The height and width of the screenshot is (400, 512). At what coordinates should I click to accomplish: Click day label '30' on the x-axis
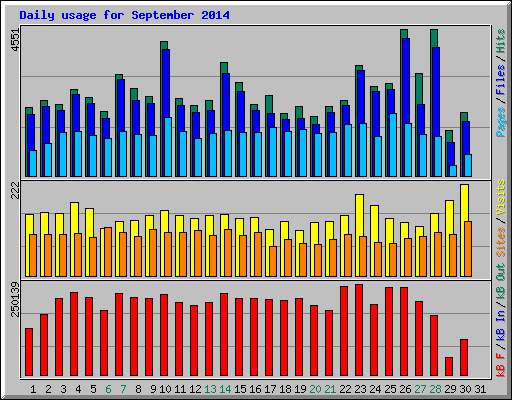coord(465,389)
